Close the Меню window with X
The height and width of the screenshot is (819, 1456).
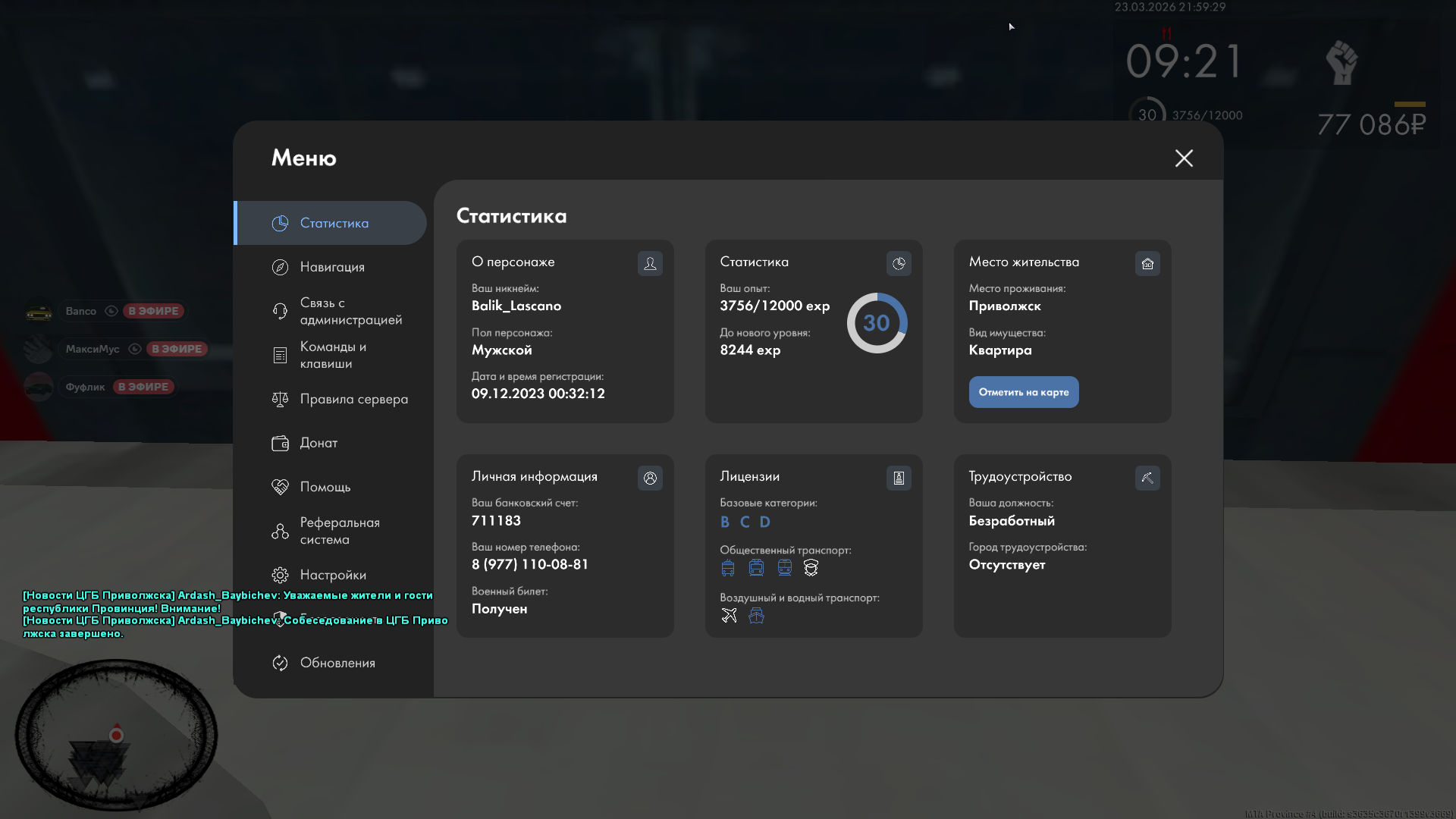[1184, 158]
